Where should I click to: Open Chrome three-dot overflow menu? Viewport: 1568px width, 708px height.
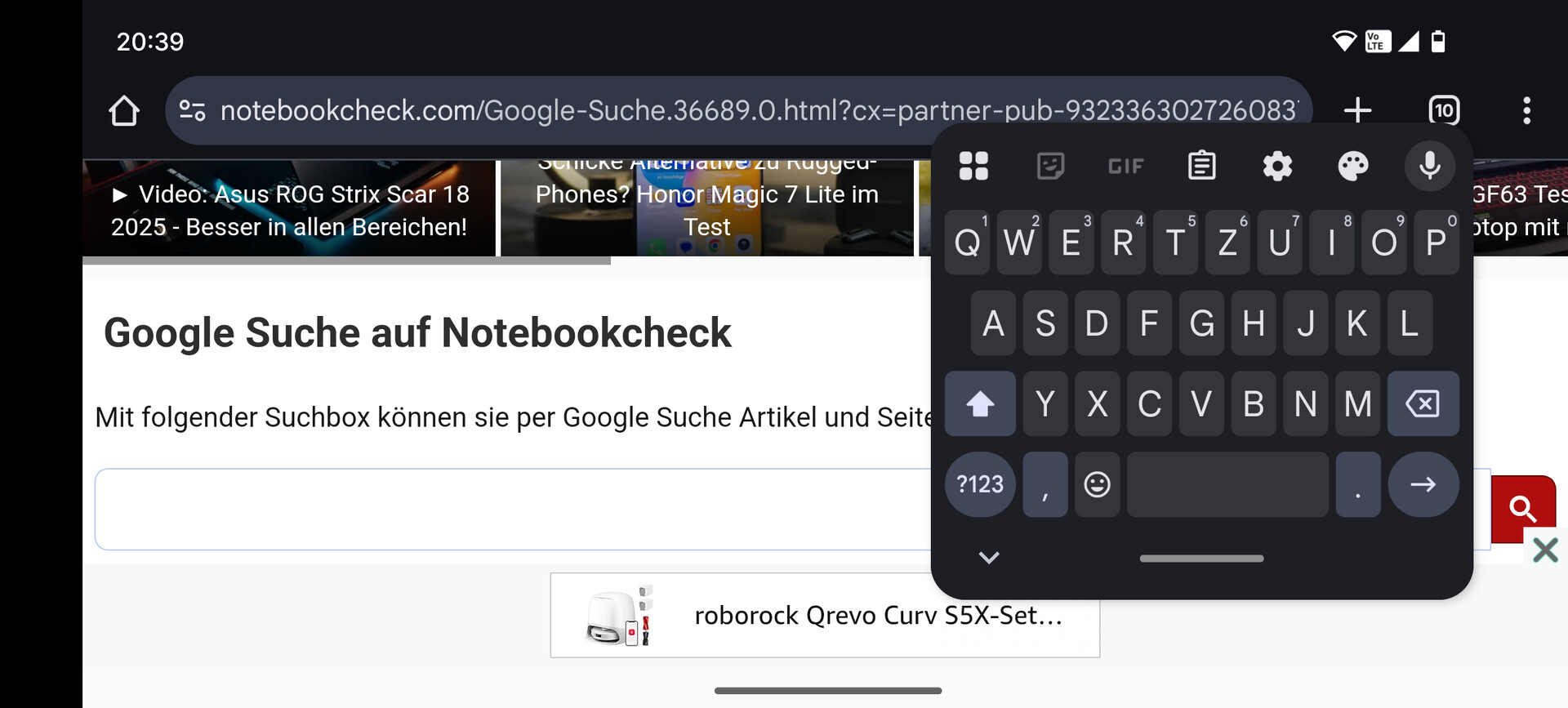coord(1526,110)
